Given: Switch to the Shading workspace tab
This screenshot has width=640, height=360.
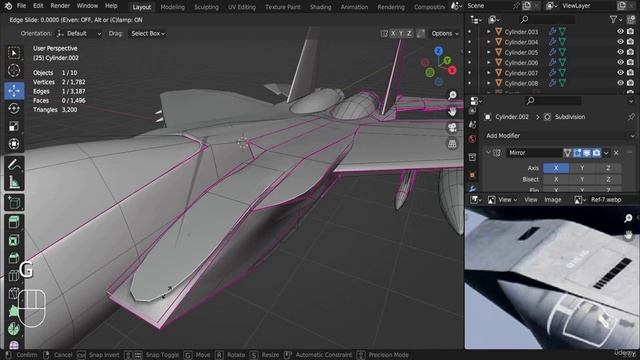Looking at the screenshot, I should [320, 7].
